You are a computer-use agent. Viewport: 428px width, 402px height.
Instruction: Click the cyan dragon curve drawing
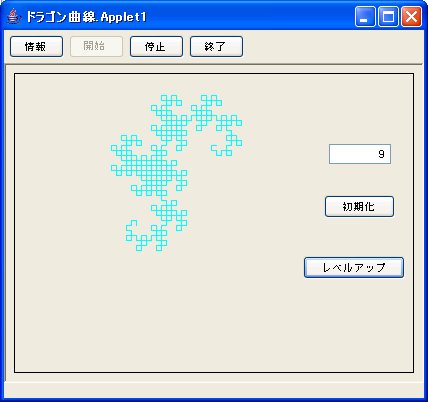pos(177,173)
